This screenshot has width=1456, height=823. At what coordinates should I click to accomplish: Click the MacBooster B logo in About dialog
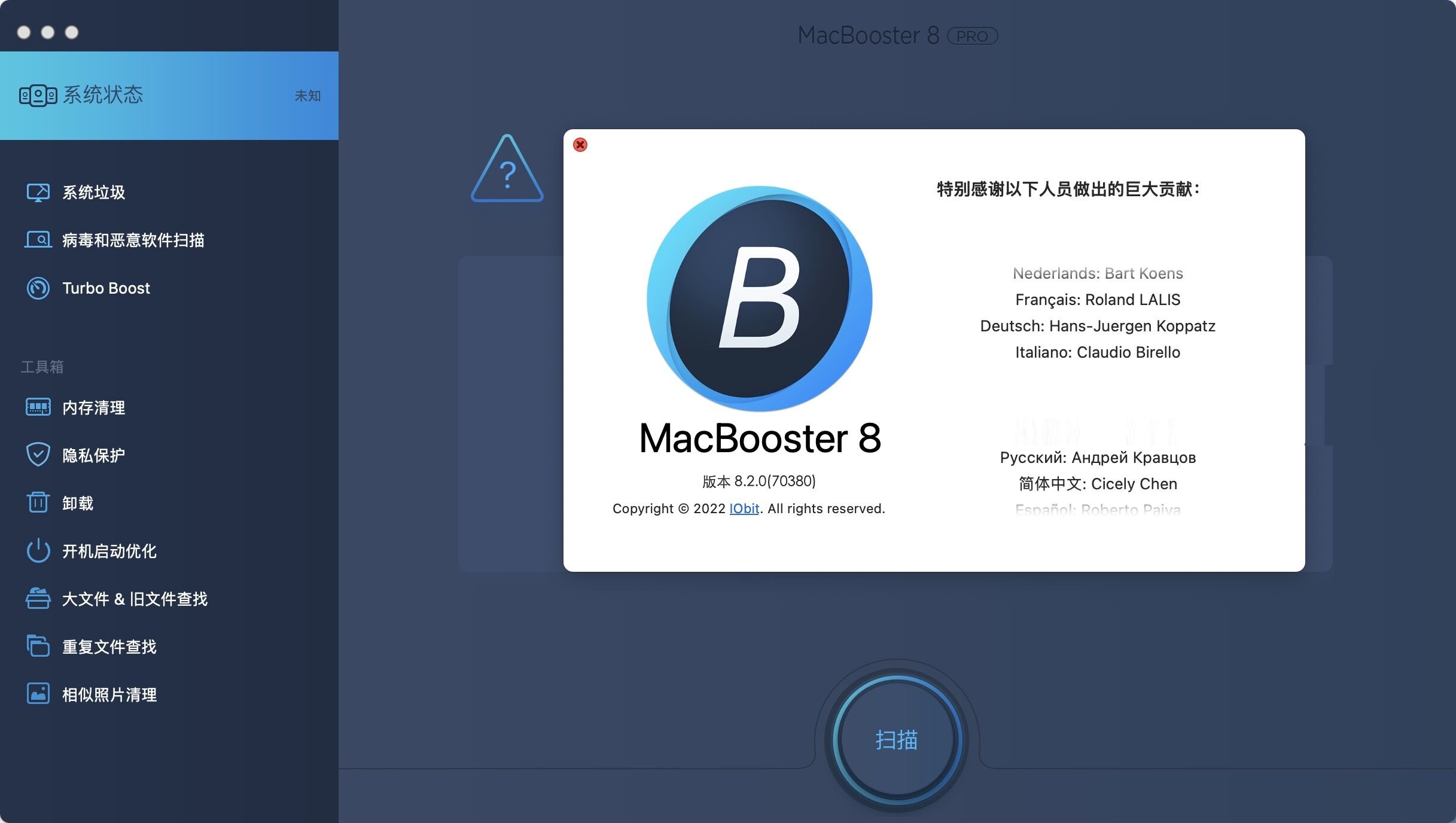(x=760, y=298)
